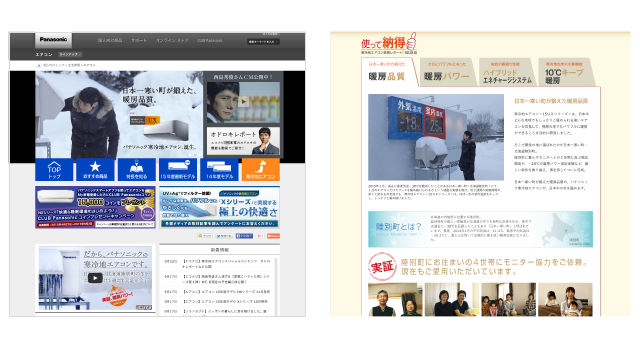
Task: Select the 10℃キープ暖房 tab
Action: 567,72
